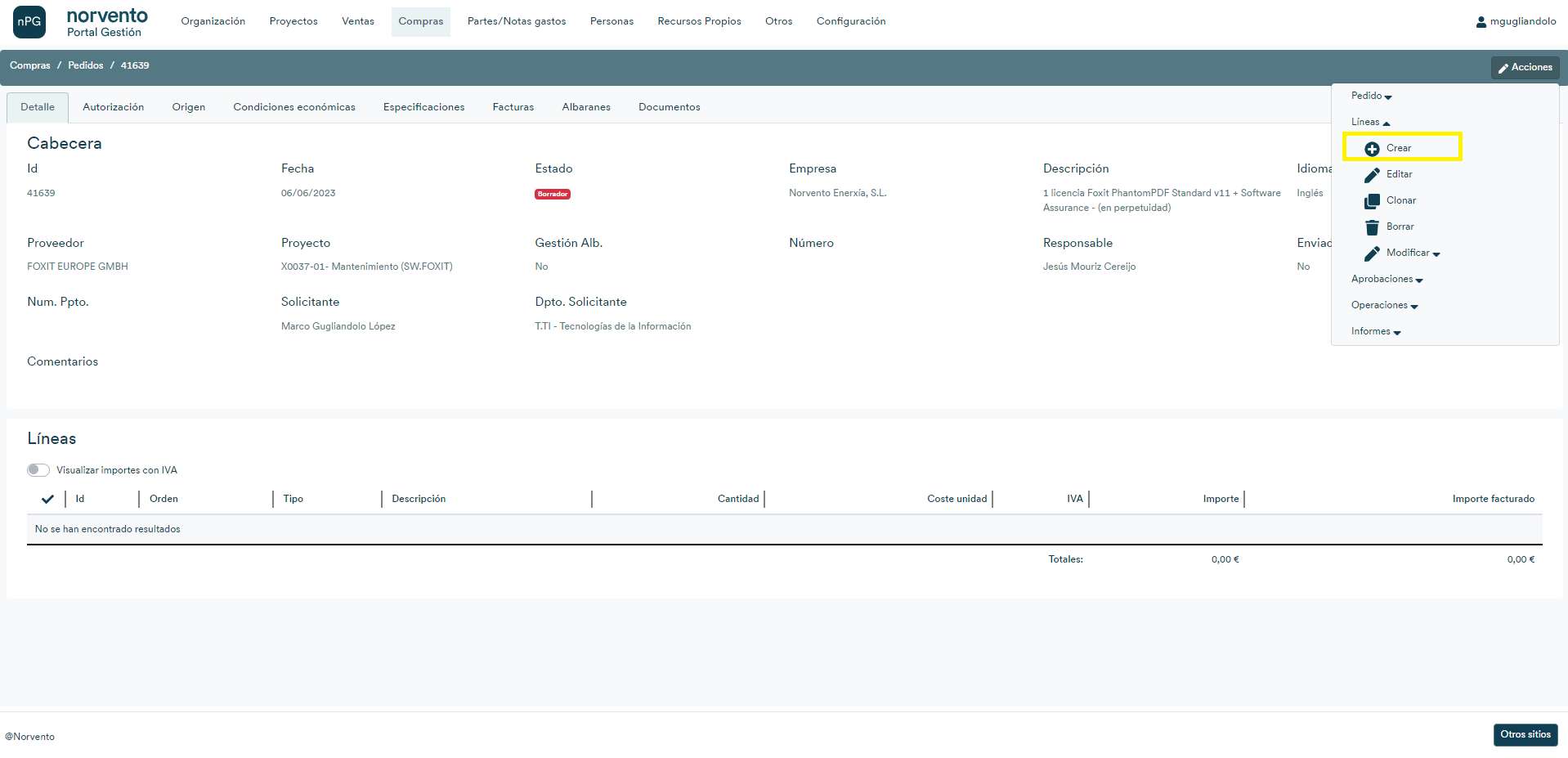Click the Id column header
This screenshot has width=1568, height=758.
[80, 499]
